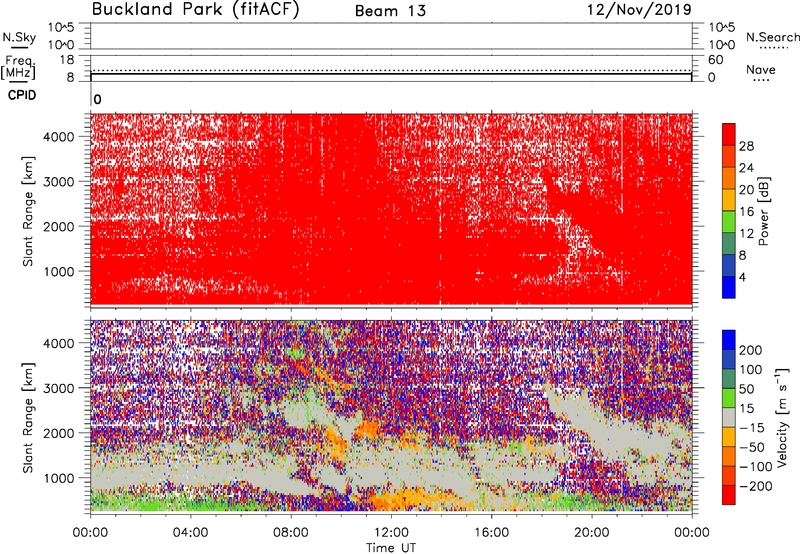This screenshot has width=800, height=554.
Task: Pick the orange 20–24 dB Power color segment
Action: tap(729, 178)
